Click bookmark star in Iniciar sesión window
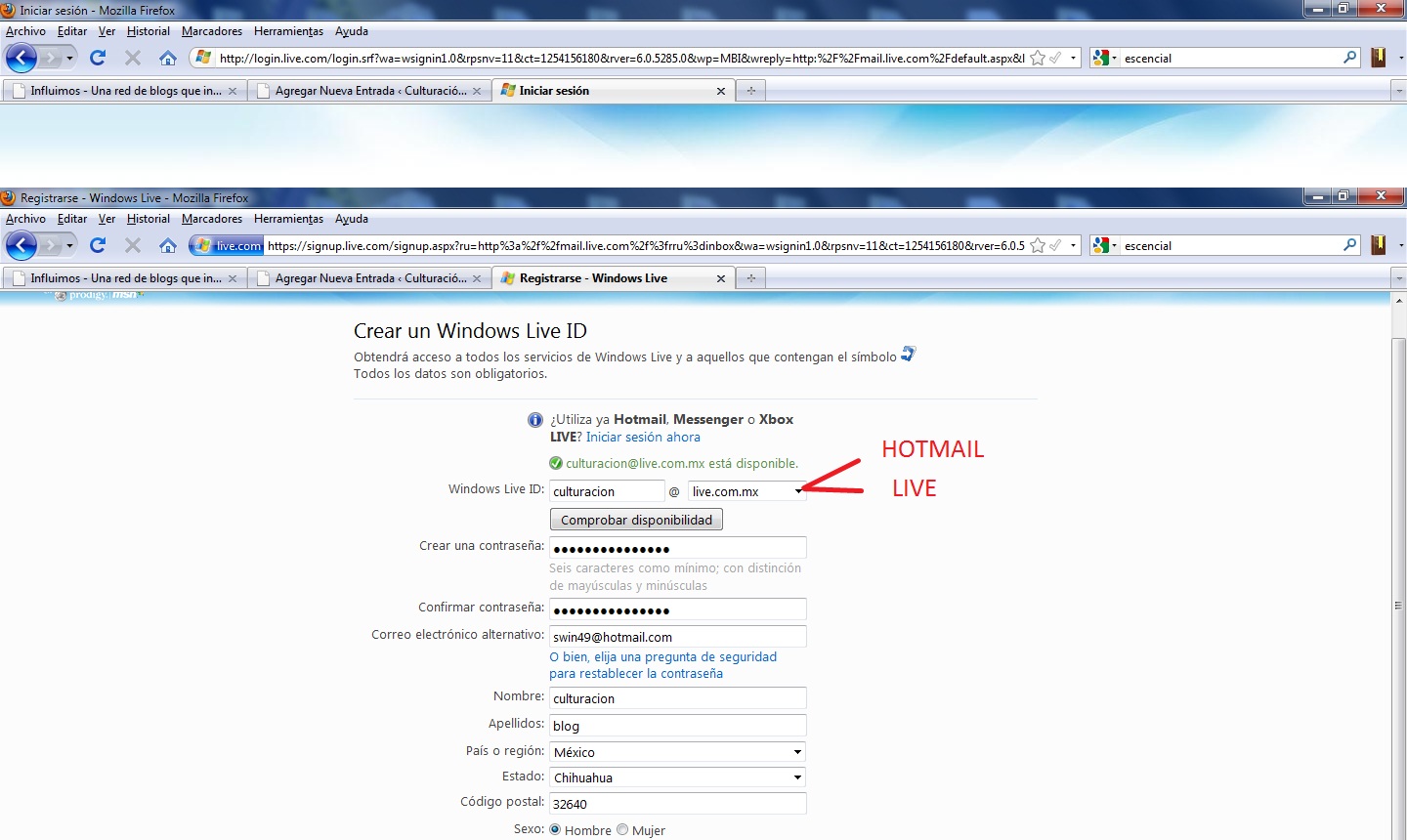1407x840 pixels. [1038, 58]
